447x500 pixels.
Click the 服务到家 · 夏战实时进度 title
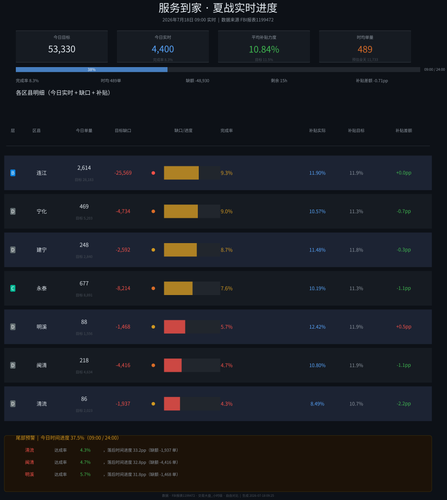(x=218, y=8)
